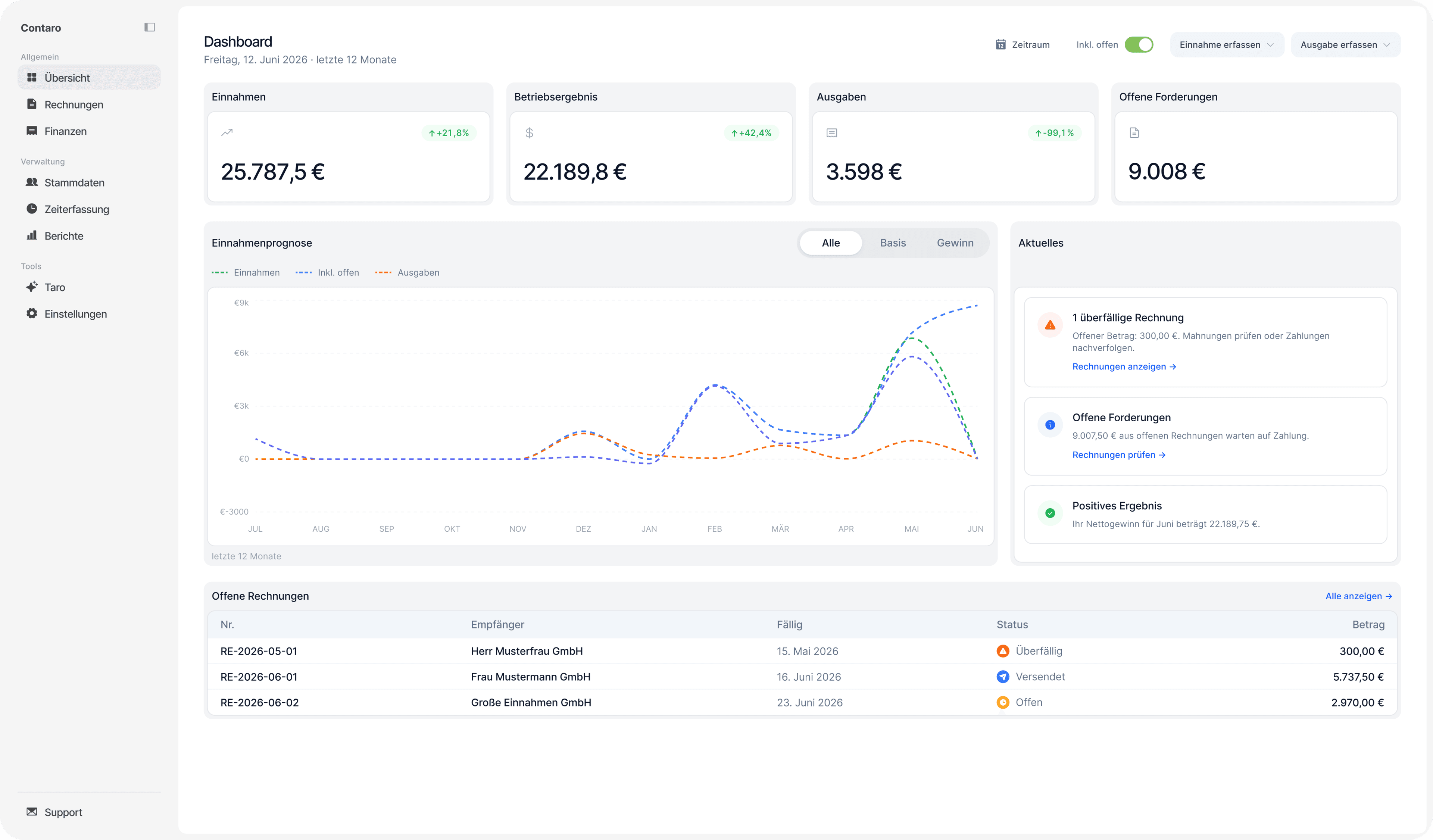Go to Rechnungen in sidebar menu

(x=89, y=104)
